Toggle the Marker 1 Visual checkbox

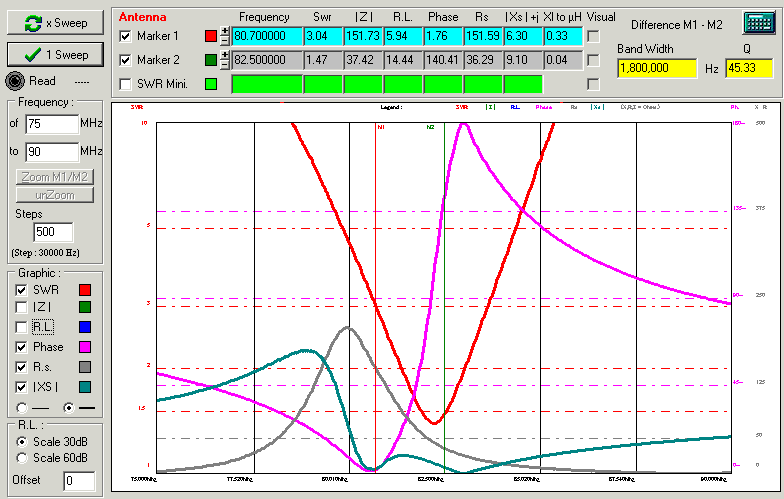[x=593, y=37]
